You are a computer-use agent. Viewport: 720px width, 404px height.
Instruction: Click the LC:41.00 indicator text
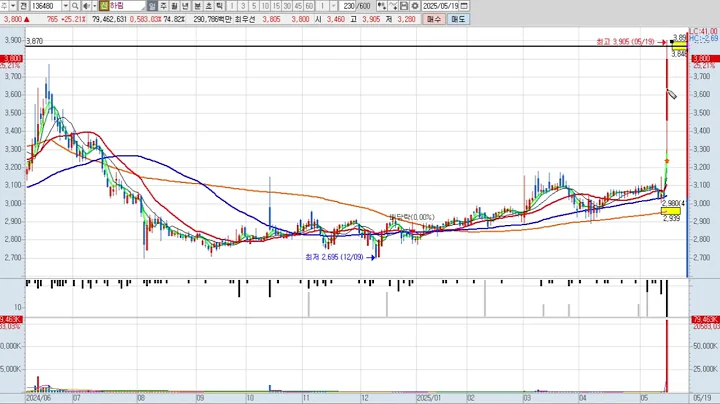pos(703,32)
